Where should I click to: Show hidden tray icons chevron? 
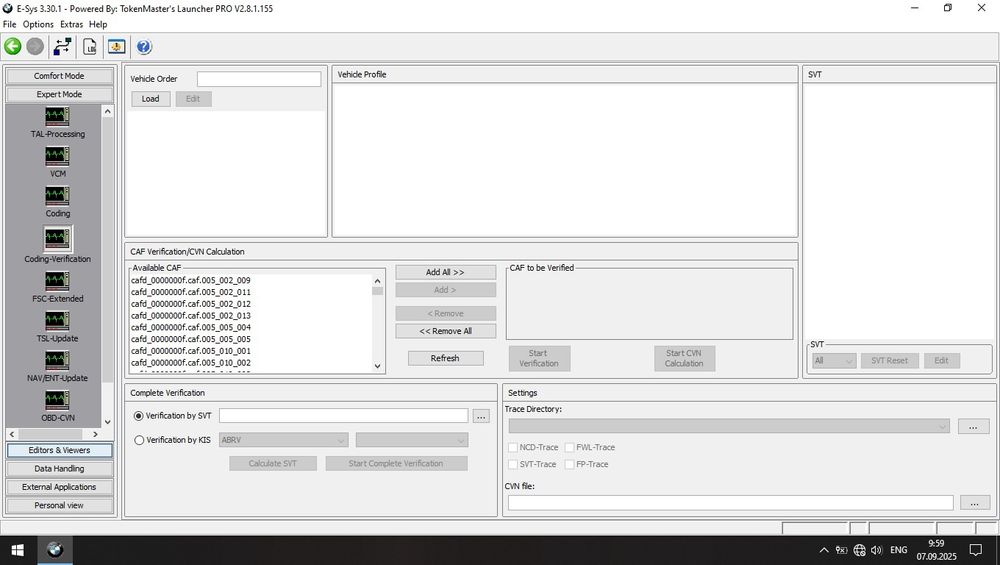[824, 550]
